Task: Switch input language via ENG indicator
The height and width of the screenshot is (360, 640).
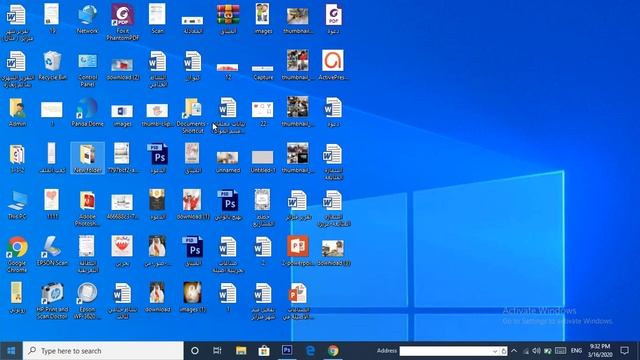Action: point(576,351)
